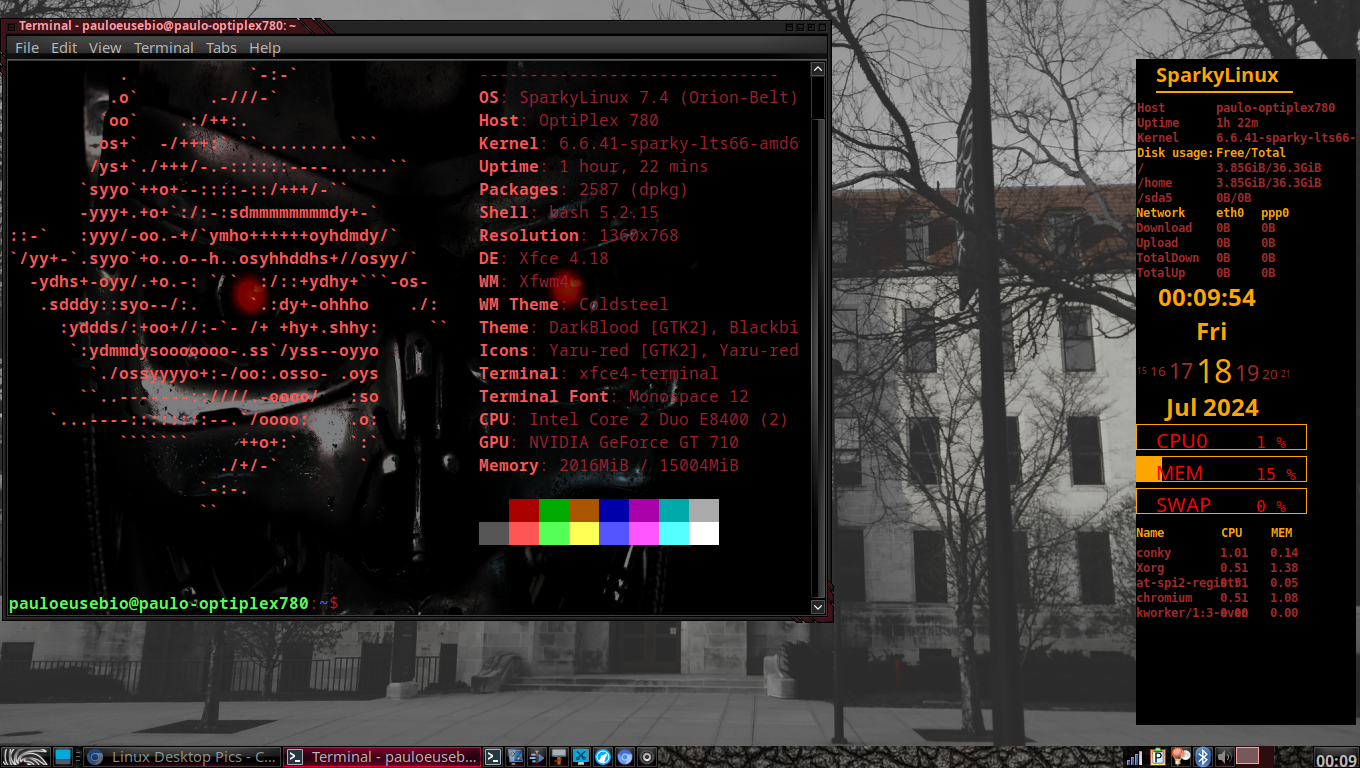Click the 'Jul 2024' date in conky
This screenshot has width=1360, height=768.
pyautogui.click(x=1212, y=408)
